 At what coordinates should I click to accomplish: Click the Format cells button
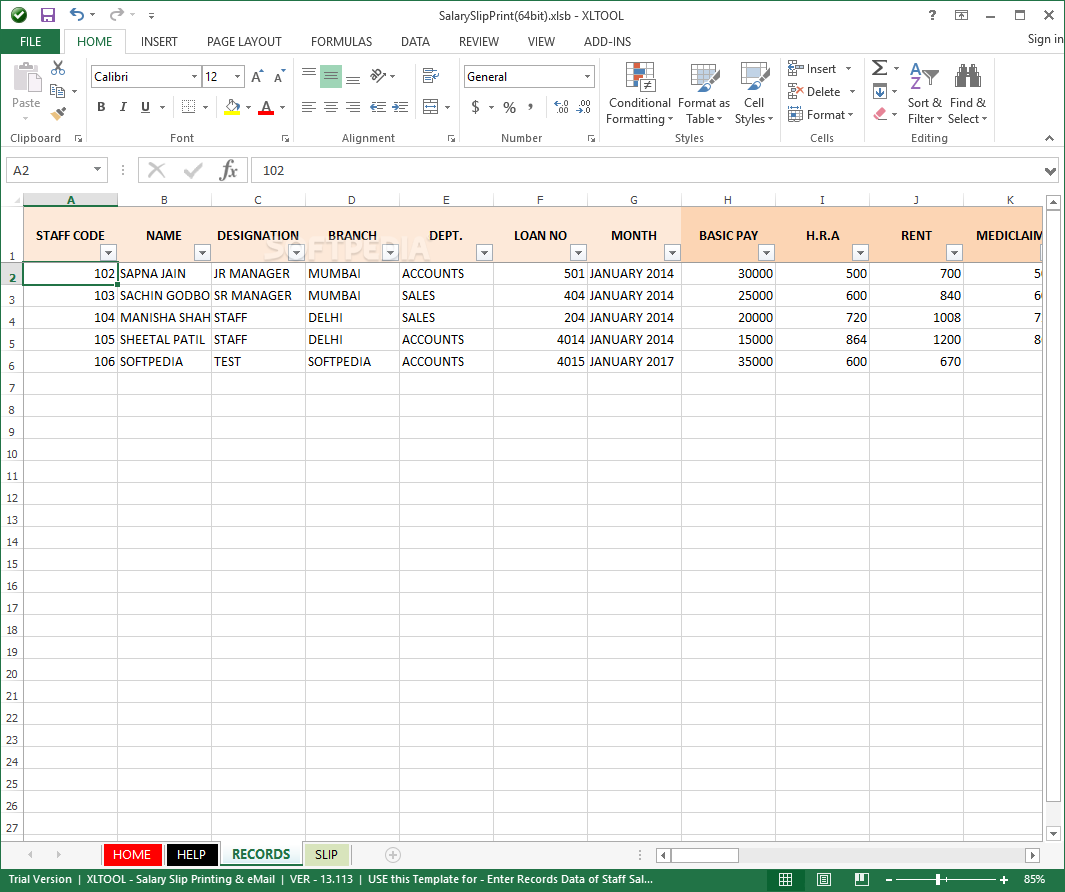(820, 115)
